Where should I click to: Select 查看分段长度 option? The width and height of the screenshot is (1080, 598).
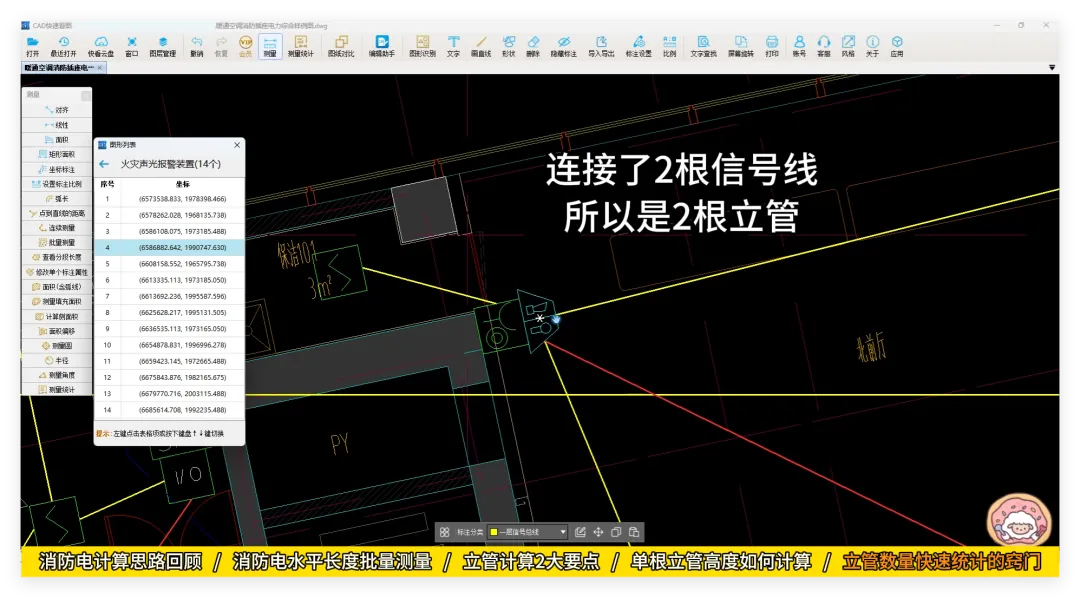click(x=56, y=257)
